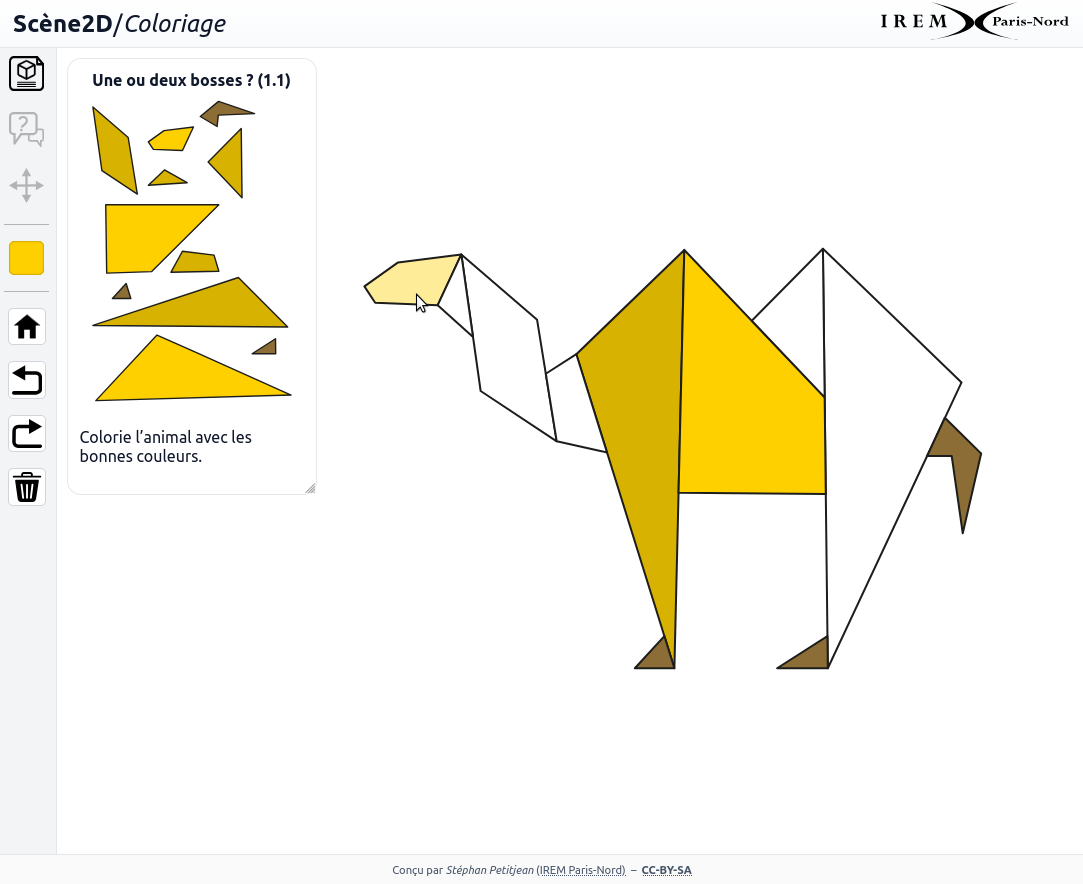Click the scene description cube icon
Image resolution: width=1083 pixels, height=884 pixels.
26,74
